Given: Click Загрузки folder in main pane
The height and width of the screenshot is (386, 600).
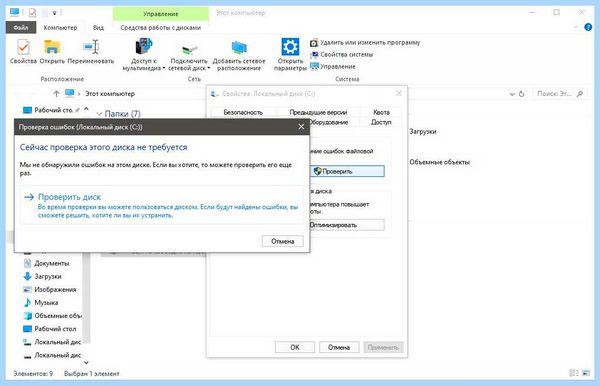Looking at the screenshot, I should [x=423, y=131].
